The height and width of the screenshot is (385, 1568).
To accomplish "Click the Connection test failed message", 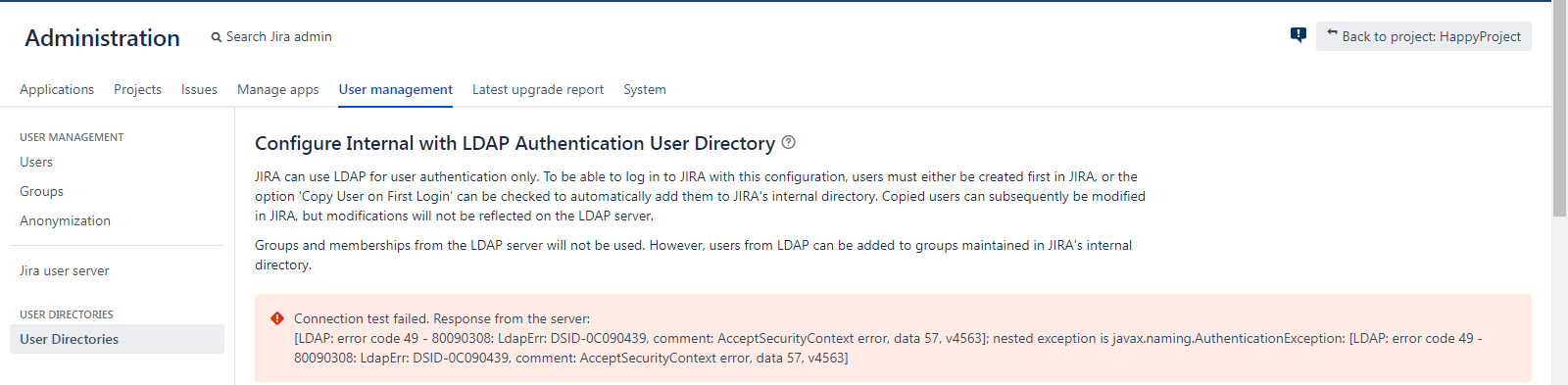I will (893, 338).
